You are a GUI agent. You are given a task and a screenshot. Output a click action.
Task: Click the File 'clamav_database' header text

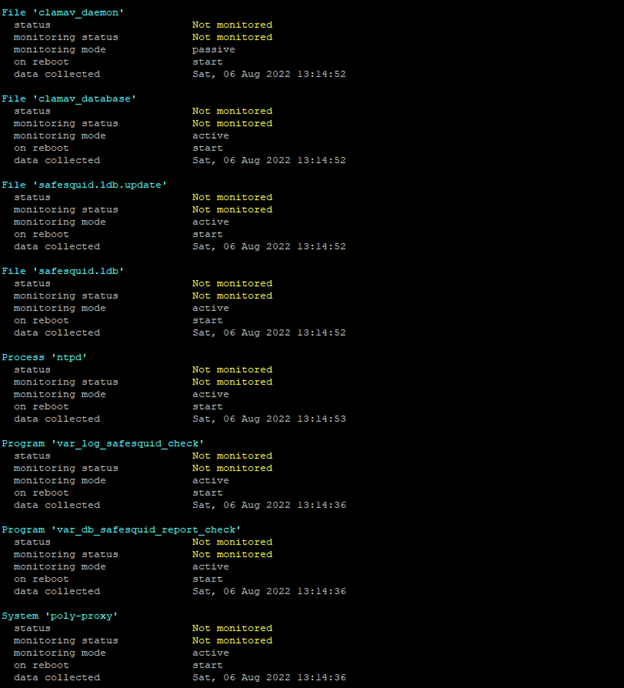(x=69, y=98)
